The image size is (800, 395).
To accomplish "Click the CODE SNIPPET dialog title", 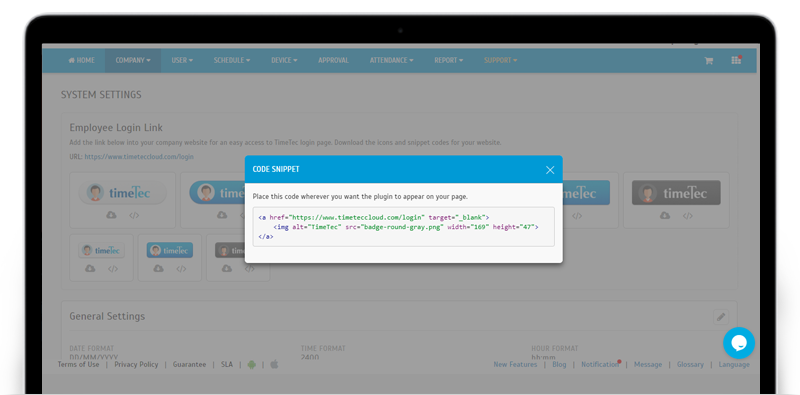I will tap(276, 169).
